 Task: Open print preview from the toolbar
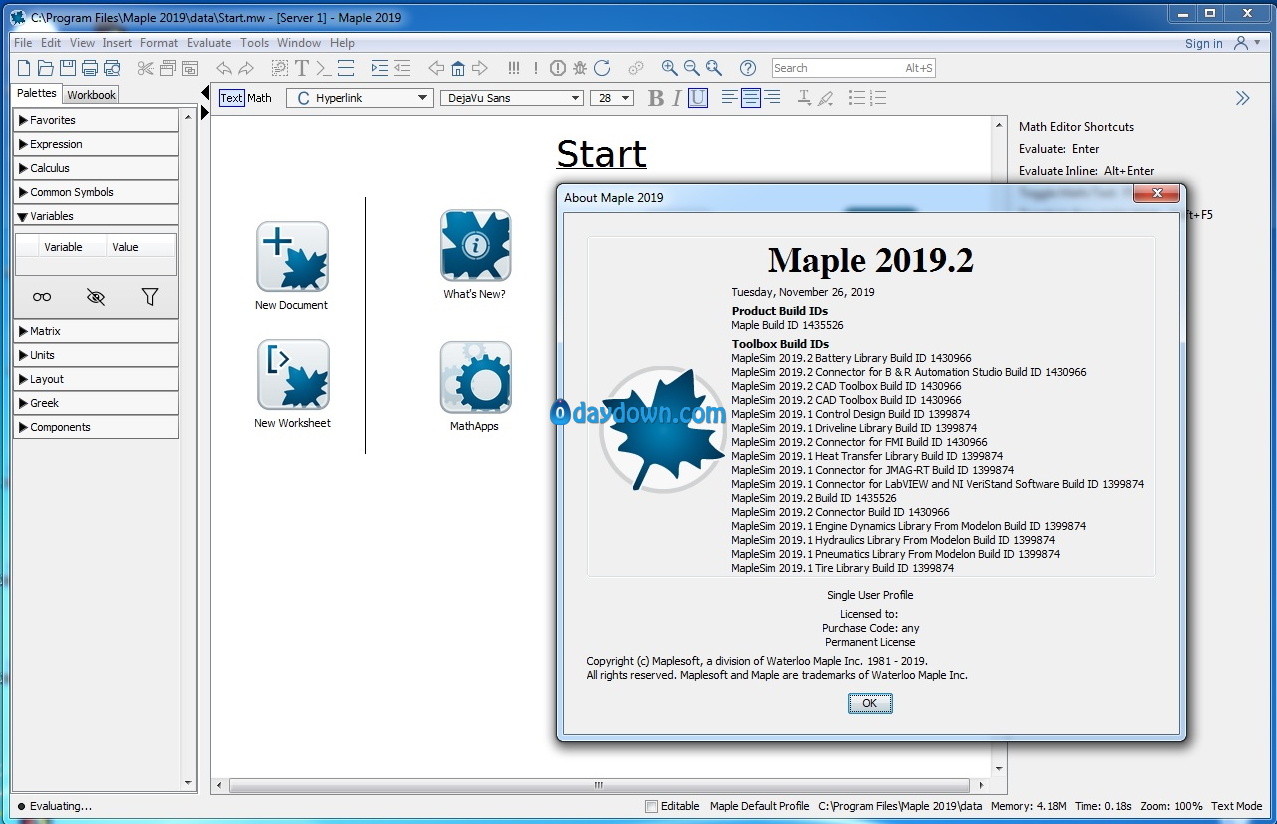click(x=112, y=68)
